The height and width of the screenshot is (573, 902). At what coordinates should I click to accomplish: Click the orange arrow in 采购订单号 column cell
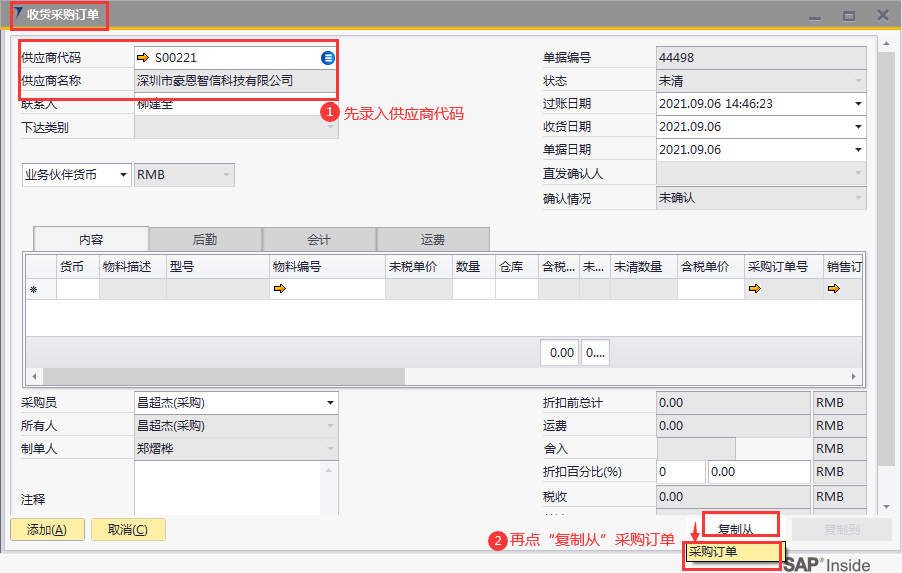[754, 289]
